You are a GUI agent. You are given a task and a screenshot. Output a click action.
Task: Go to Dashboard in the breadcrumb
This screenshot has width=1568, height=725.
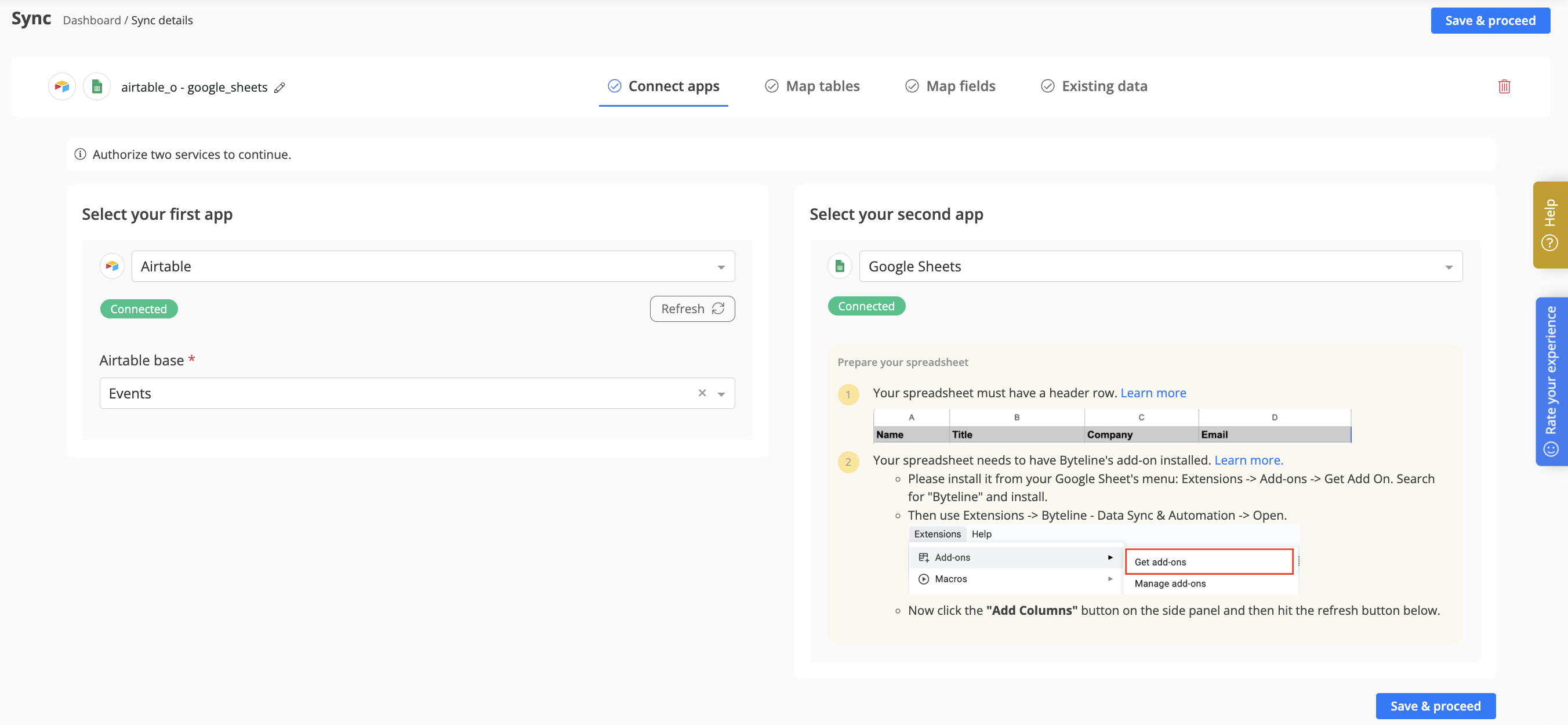91,21
